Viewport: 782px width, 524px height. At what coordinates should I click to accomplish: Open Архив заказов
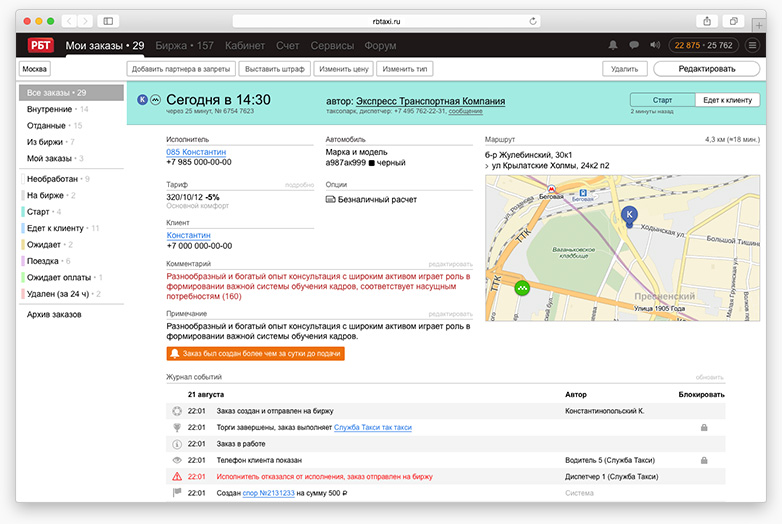click(54, 314)
